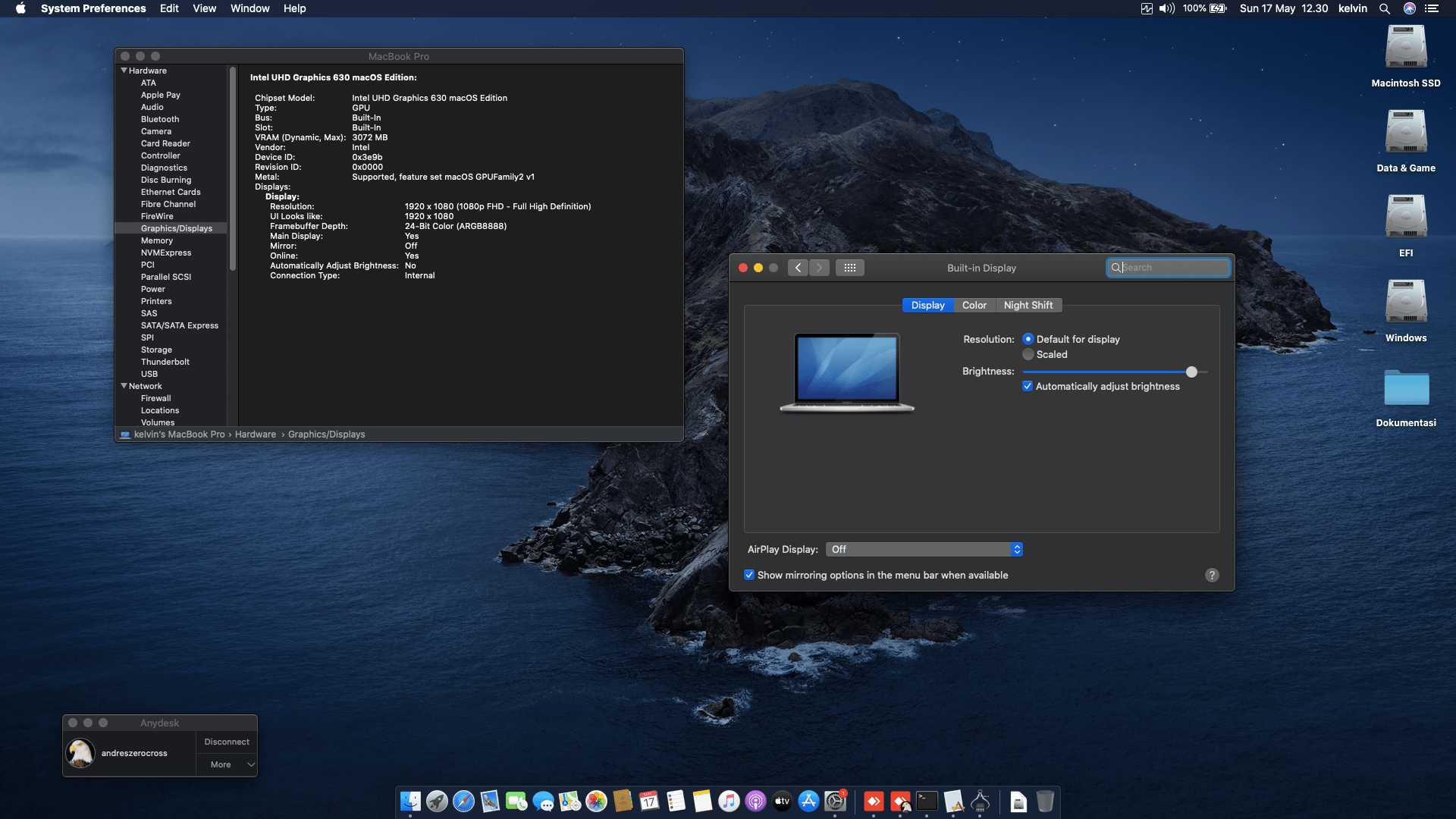The image size is (1456, 819).
Task: Collapse the Hardware section triangle
Action: point(124,71)
